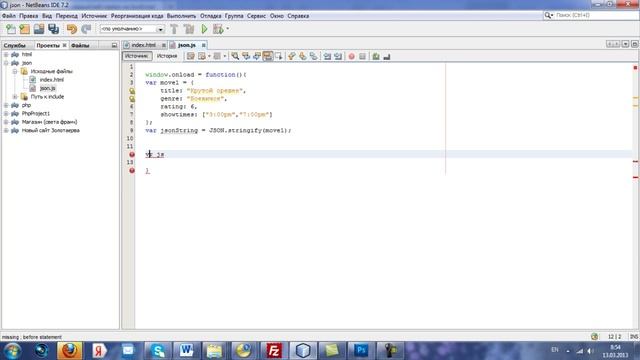Click the New Project toolbar icon
This screenshot has height=360, width=640.
click(25, 29)
